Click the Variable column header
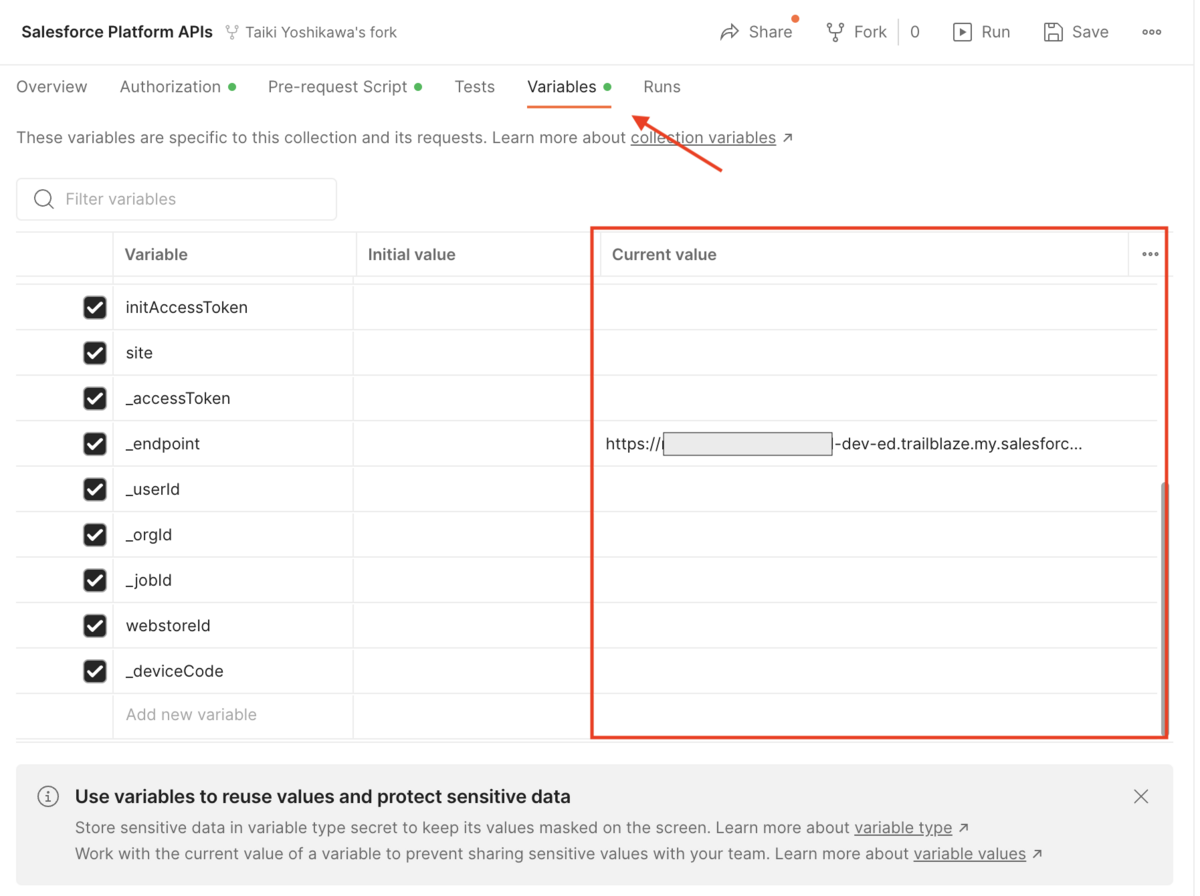The image size is (1200, 896). click(156, 255)
